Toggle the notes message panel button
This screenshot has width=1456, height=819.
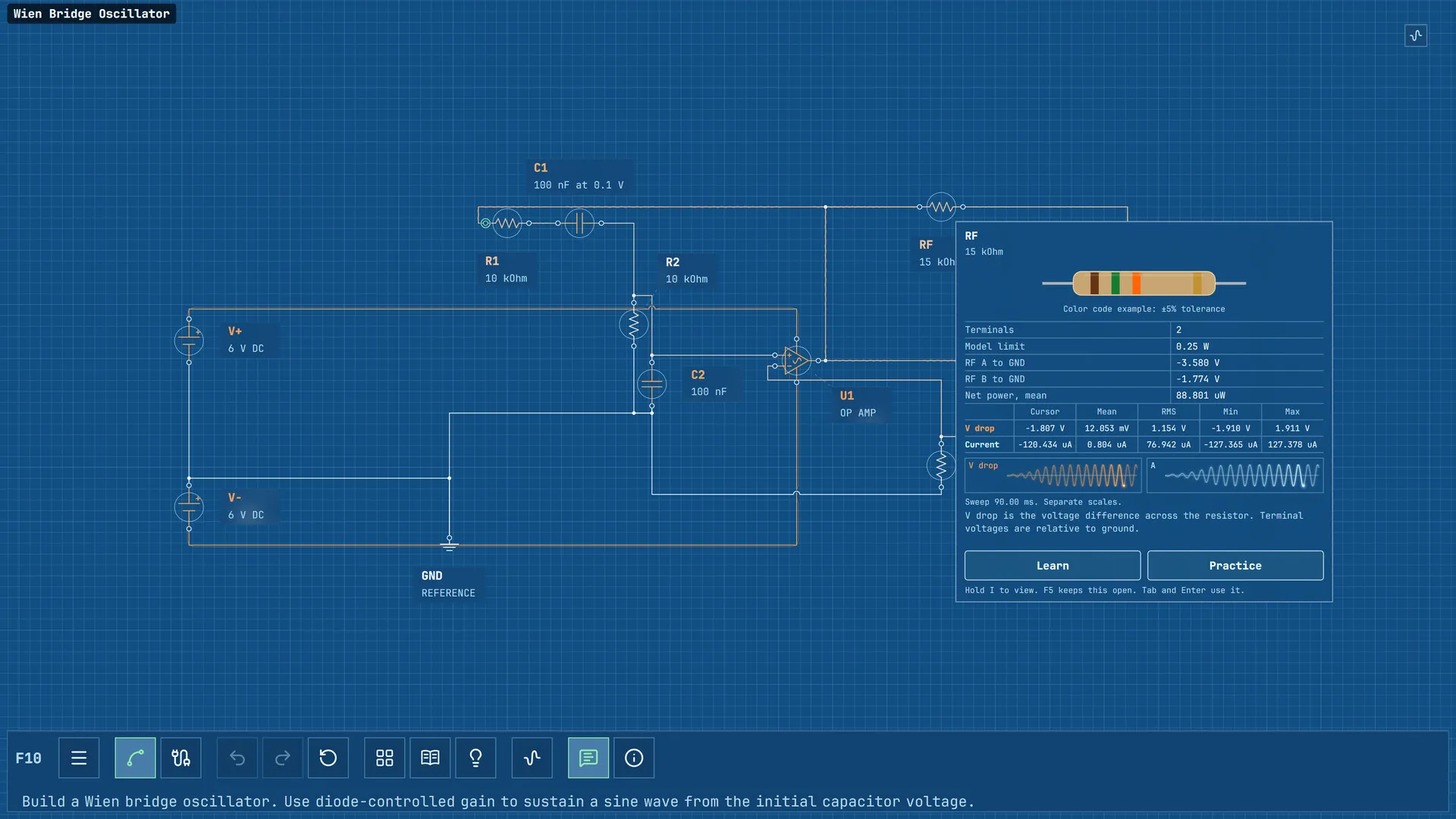588,758
